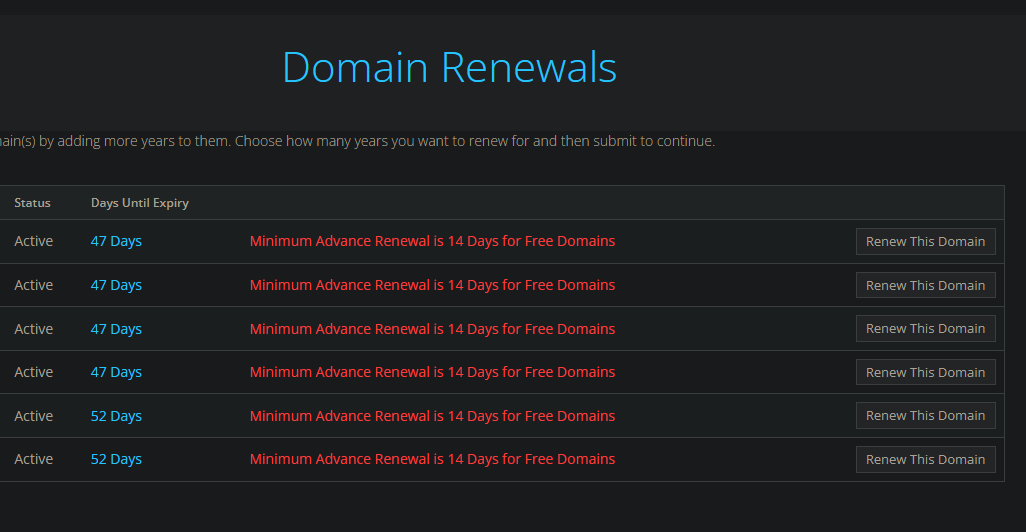Renew the domain in the third row
The height and width of the screenshot is (532, 1026).
[925, 329]
